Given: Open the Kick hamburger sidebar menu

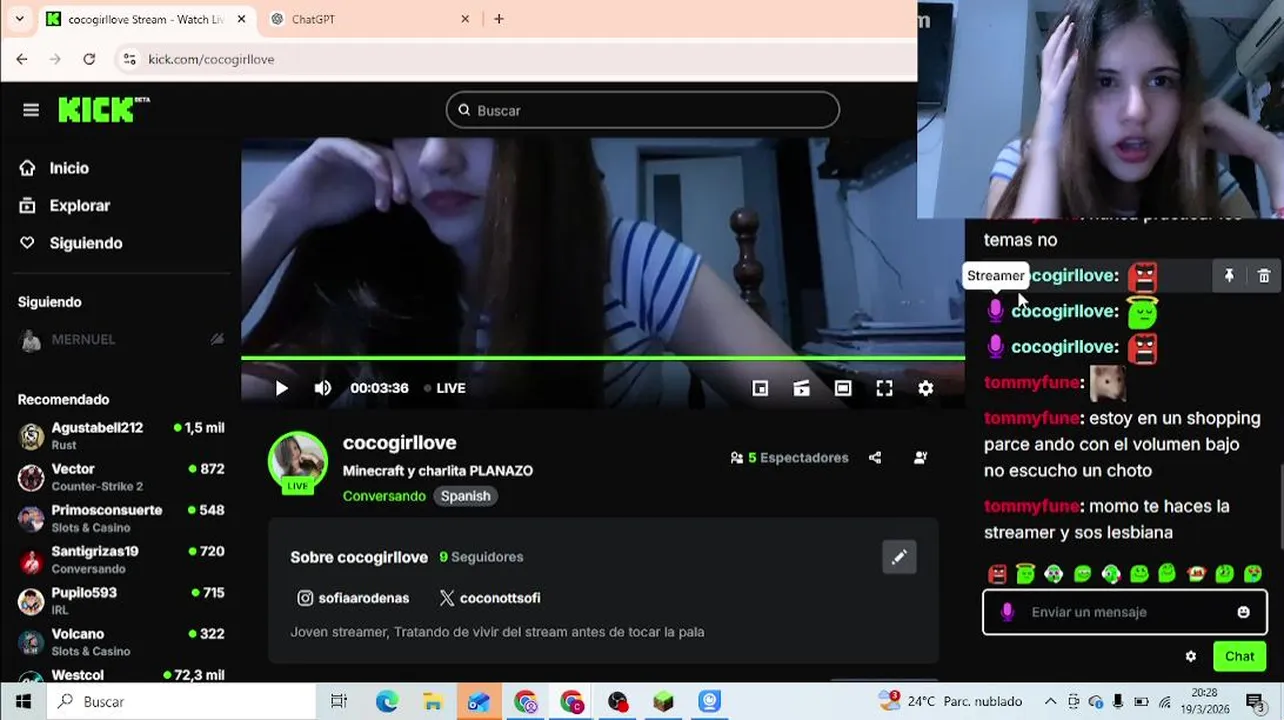Looking at the screenshot, I should click(x=31, y=110).
